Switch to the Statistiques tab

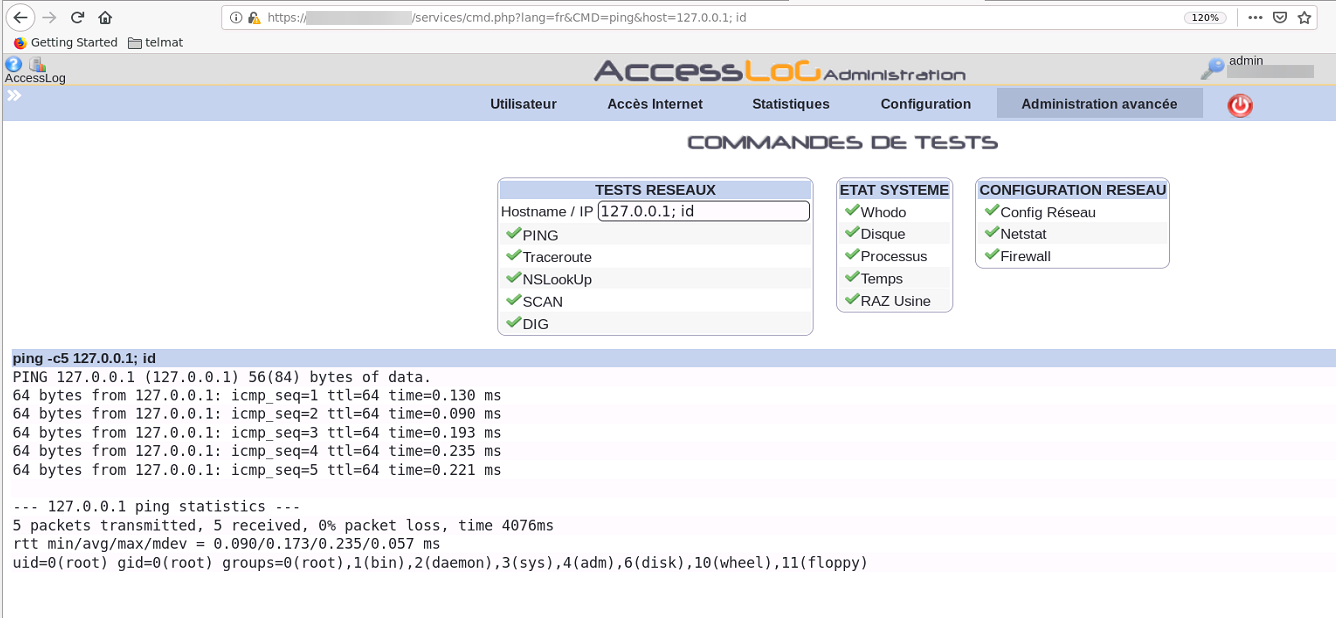tap(790, 103)
